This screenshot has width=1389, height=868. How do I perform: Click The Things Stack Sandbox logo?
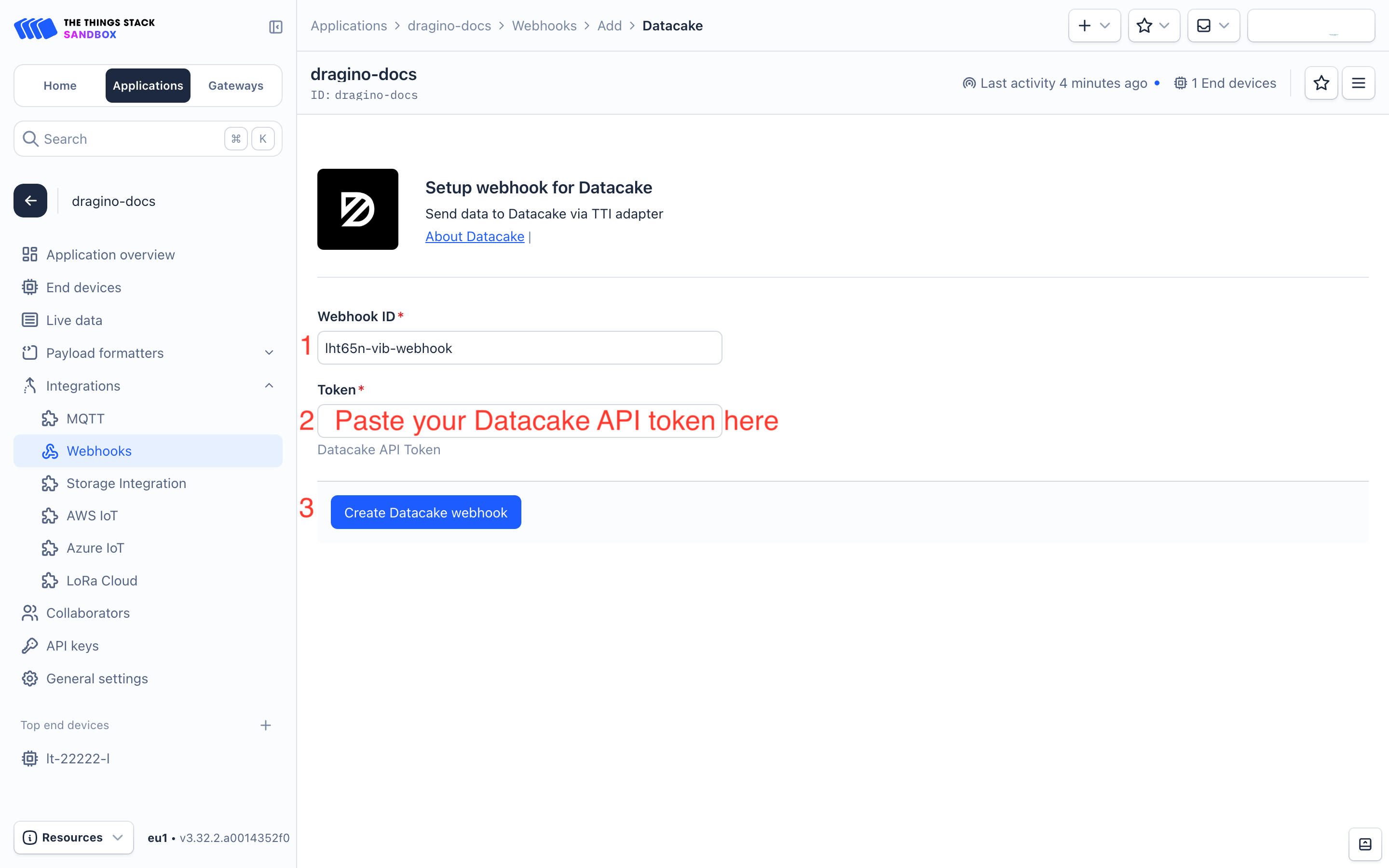pos(84,28)
